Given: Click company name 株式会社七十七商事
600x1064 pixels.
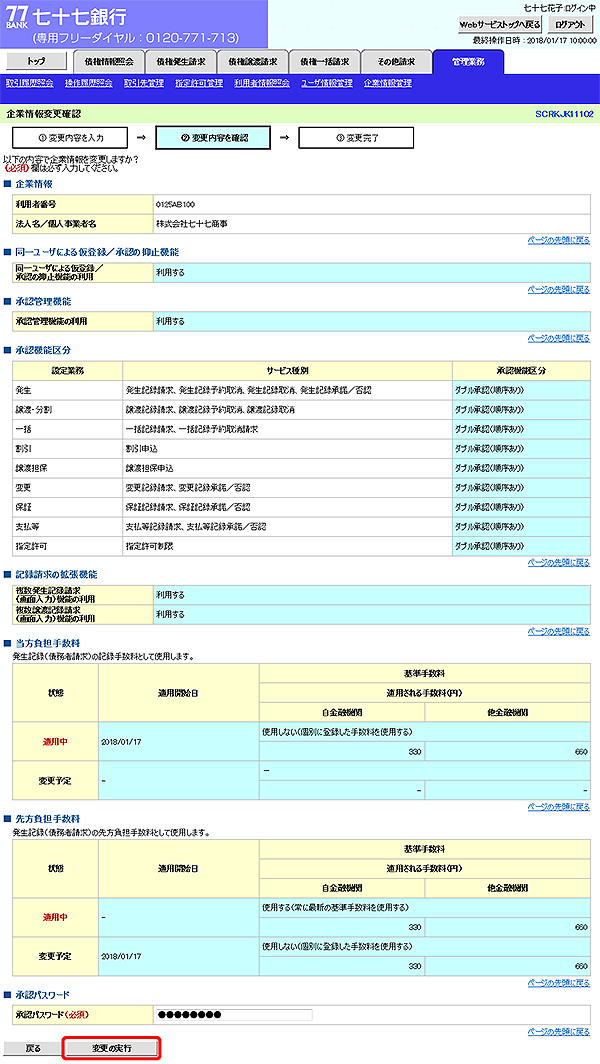Looking at the screenshot, I should click(191, 223).
